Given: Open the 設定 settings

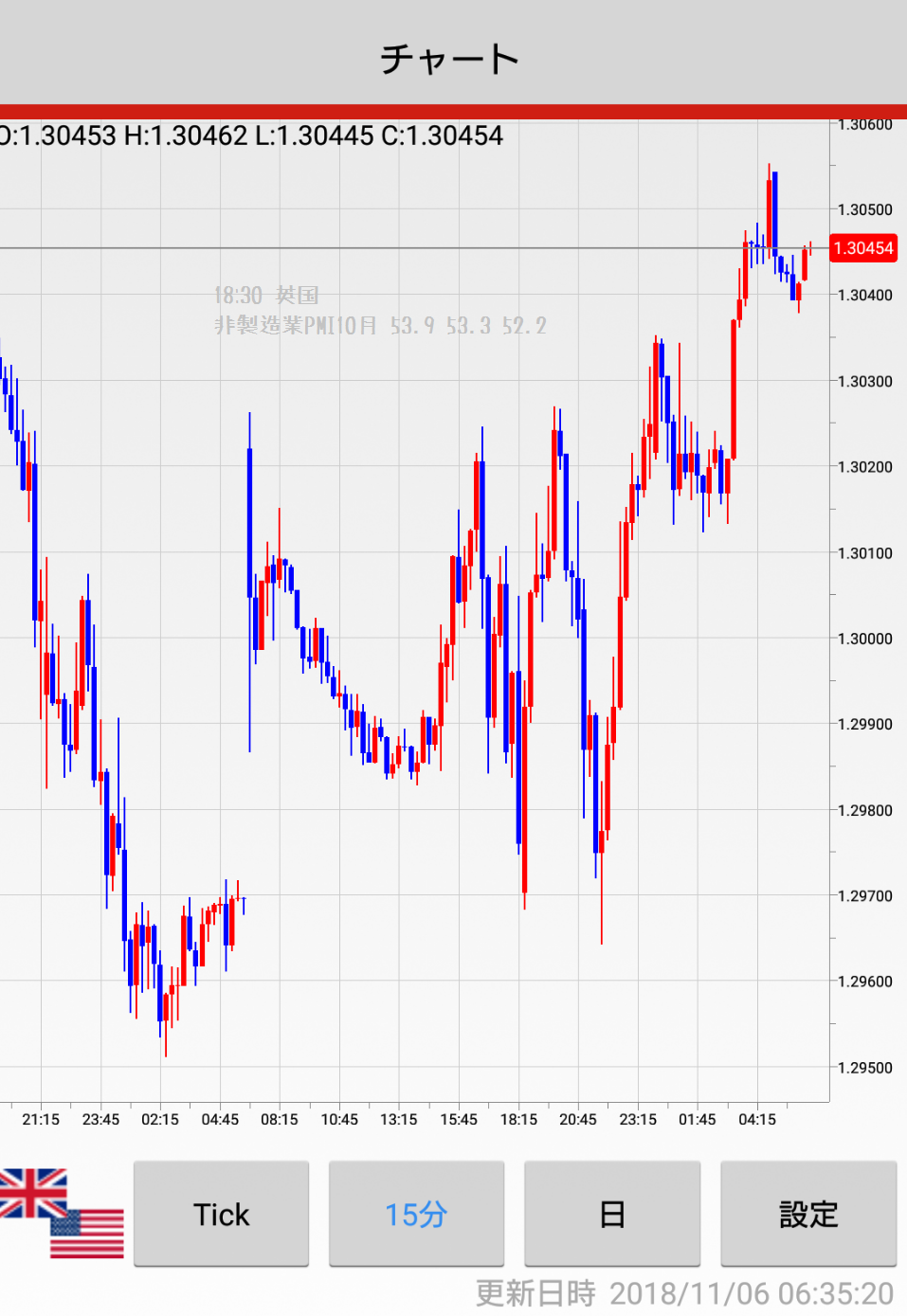Looking at the screenshot, I should click(808, 1214).
